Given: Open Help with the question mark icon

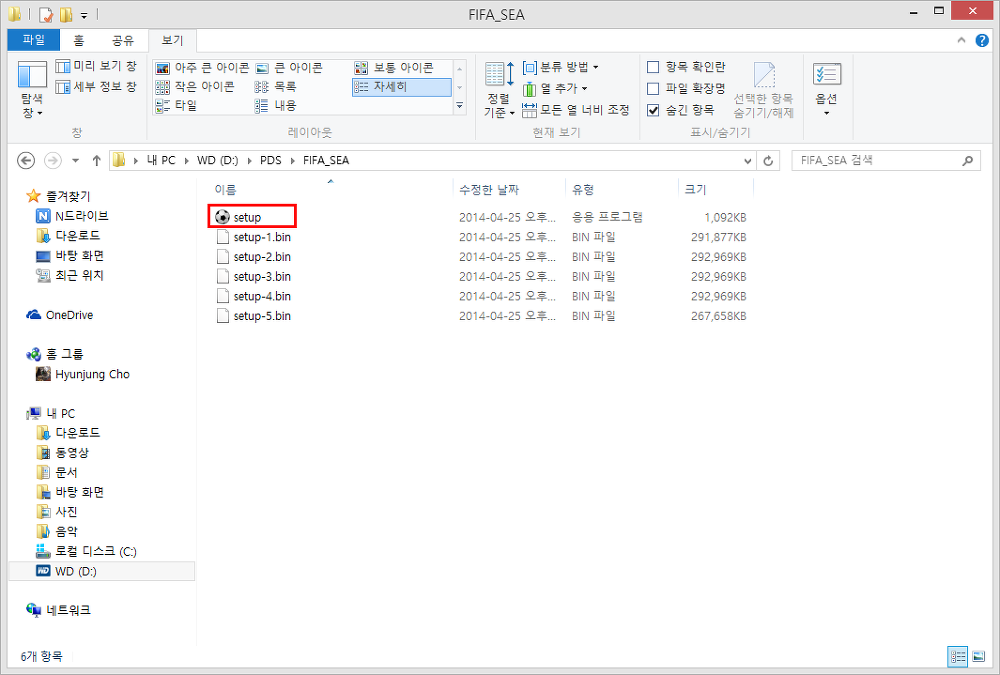Looking at the screenshot, I should [982, 40].
